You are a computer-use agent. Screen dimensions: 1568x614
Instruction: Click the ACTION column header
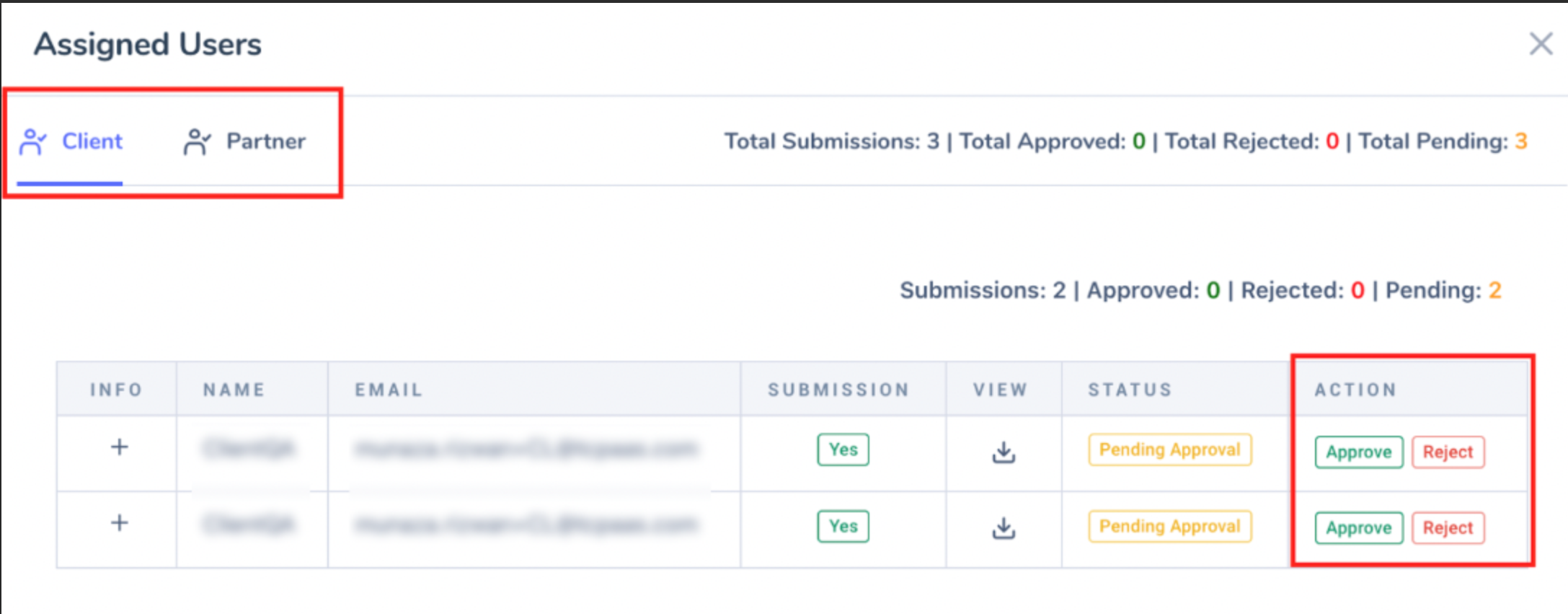pyautogui.click(x=1355, y=390)
